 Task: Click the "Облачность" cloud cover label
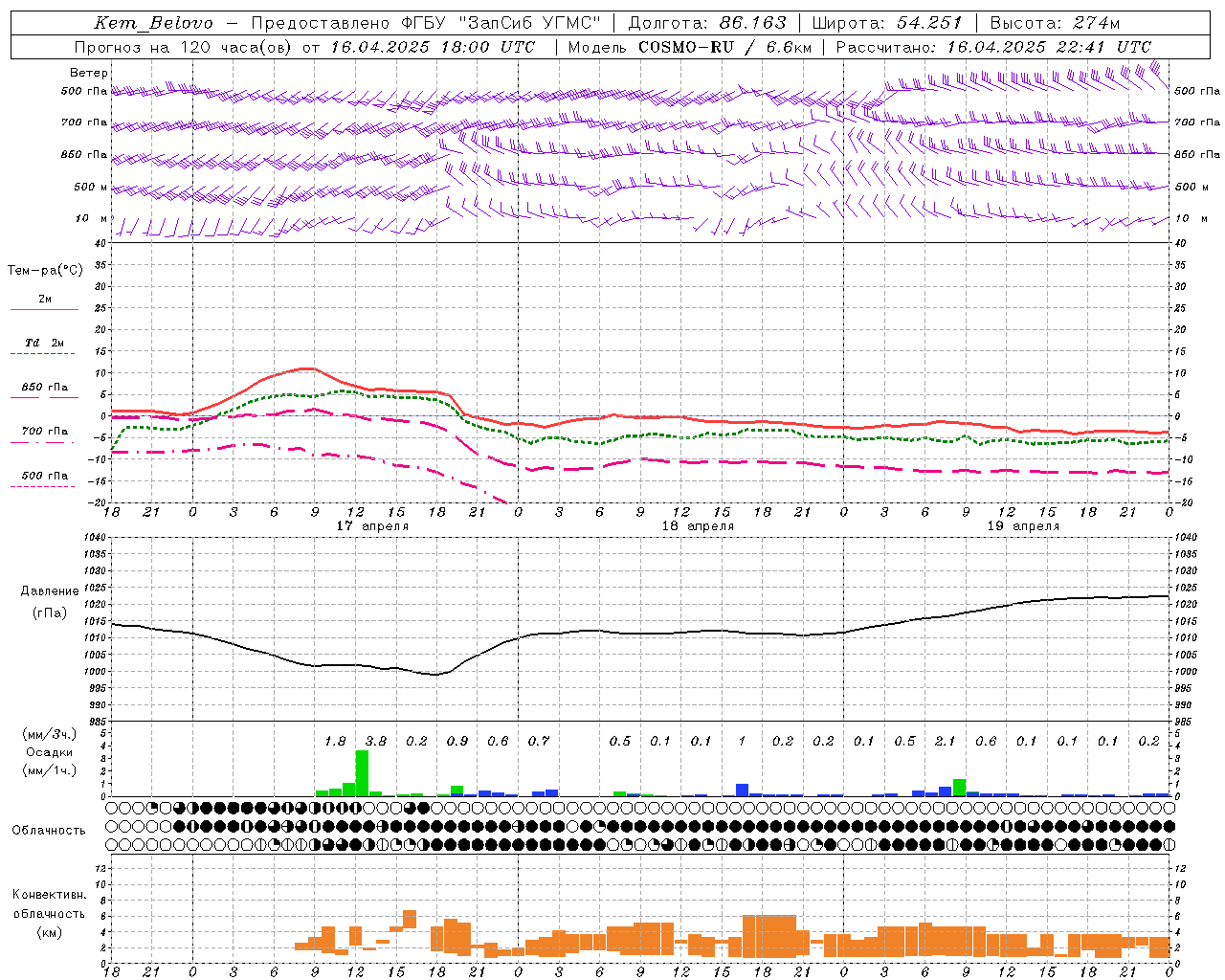(49, 831)
